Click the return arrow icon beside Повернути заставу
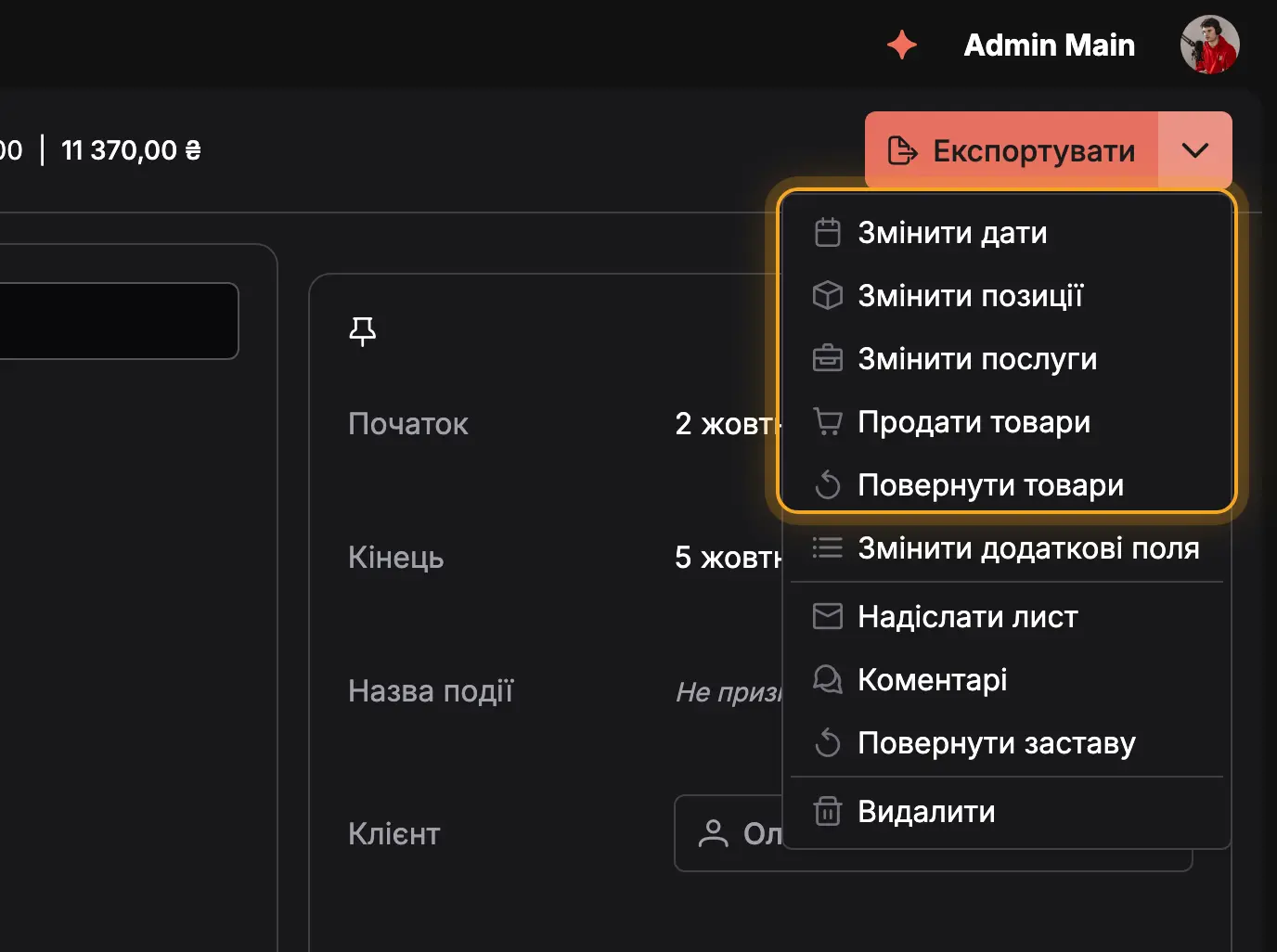 (x=827, y=742)
